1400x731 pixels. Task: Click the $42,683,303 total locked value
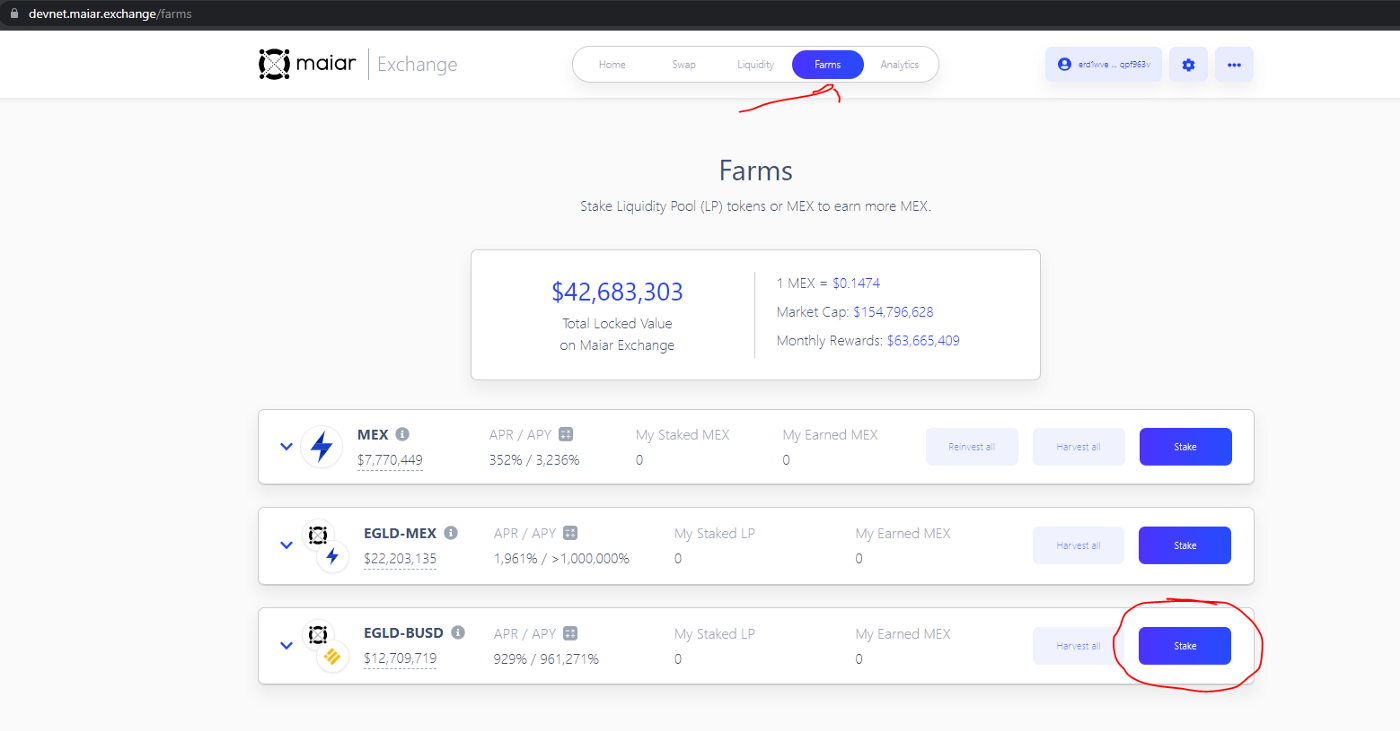[617, 292]
